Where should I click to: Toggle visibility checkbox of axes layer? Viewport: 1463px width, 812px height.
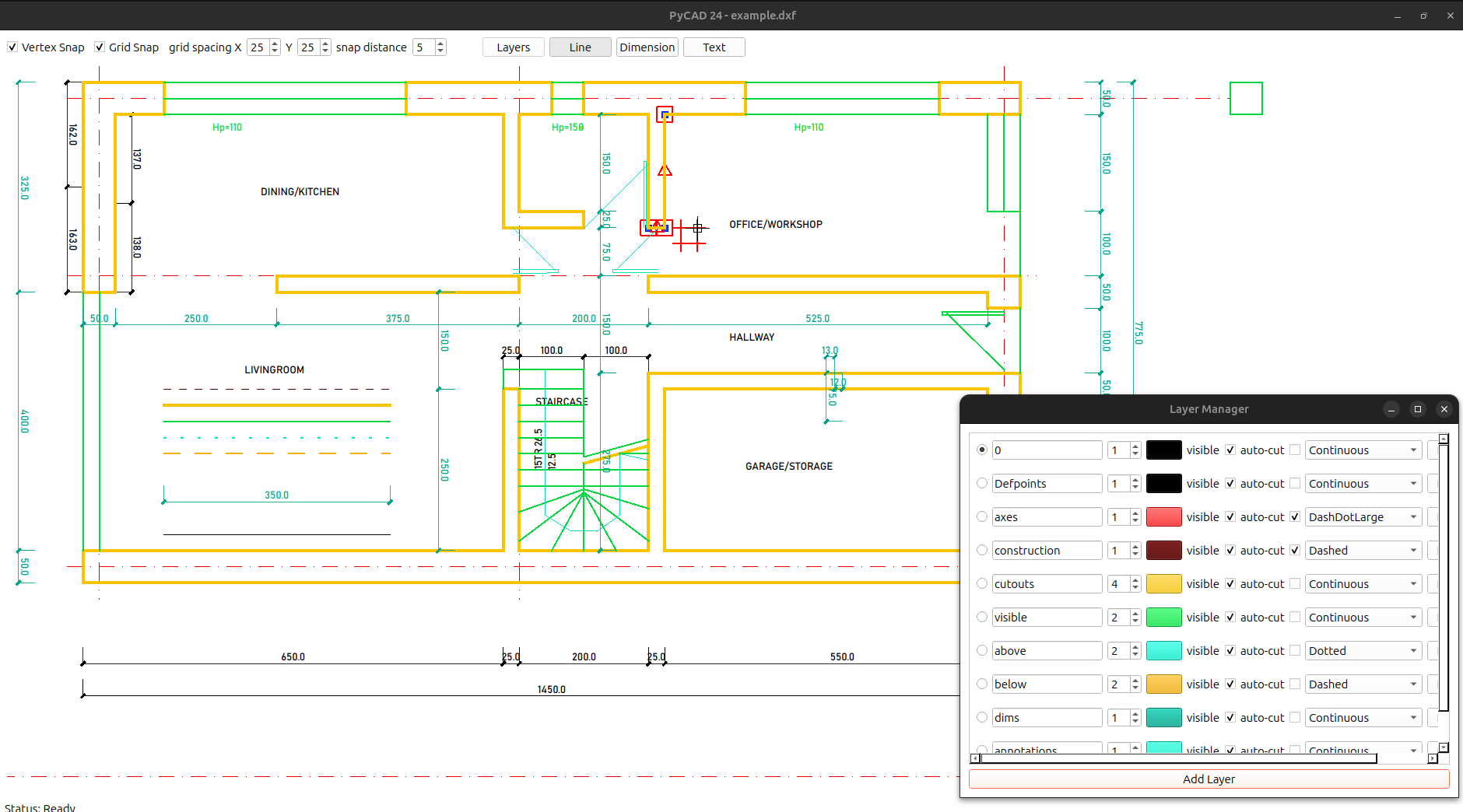tap(1230, 516)
